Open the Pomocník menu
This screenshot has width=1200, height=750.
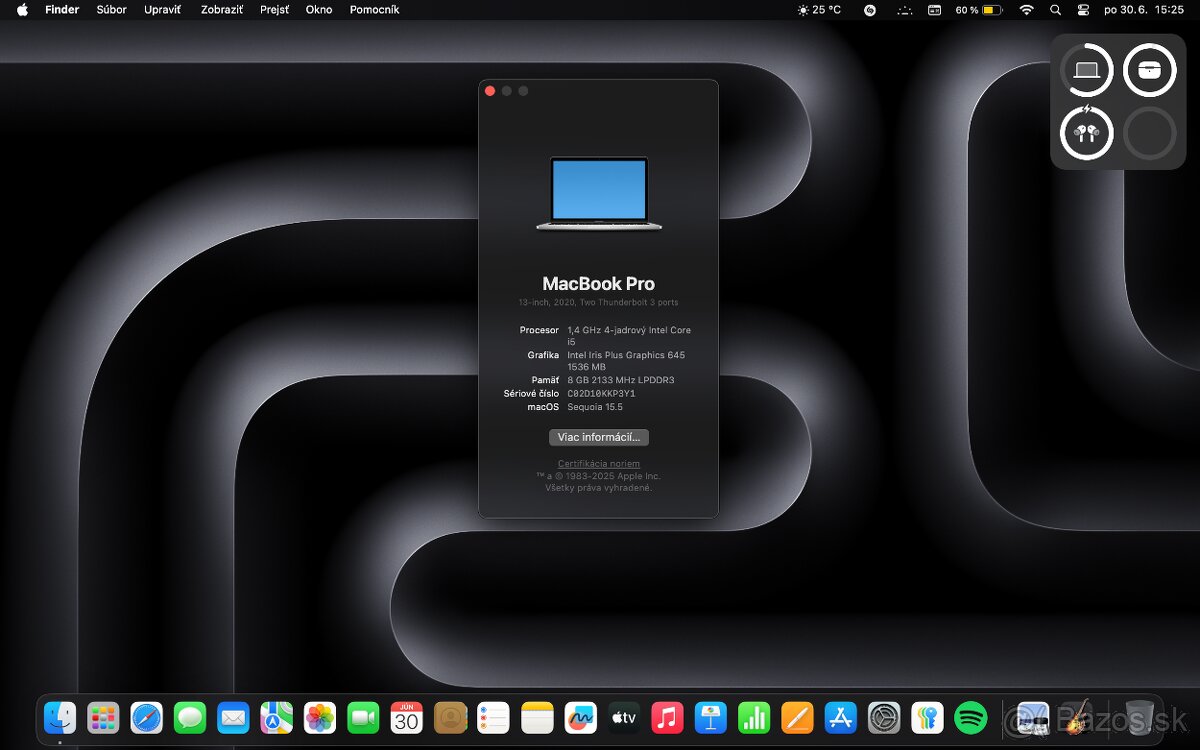(x=375, y=10)
